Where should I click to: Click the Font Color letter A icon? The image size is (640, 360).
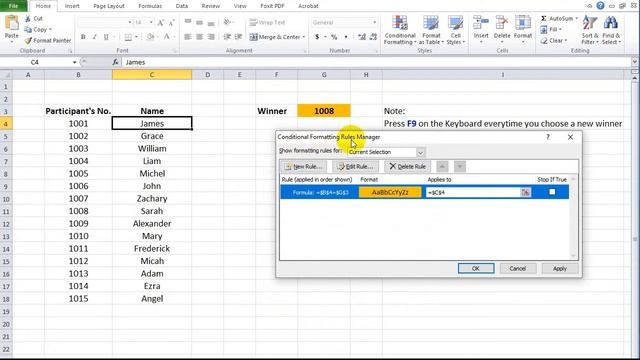[167, 37]
